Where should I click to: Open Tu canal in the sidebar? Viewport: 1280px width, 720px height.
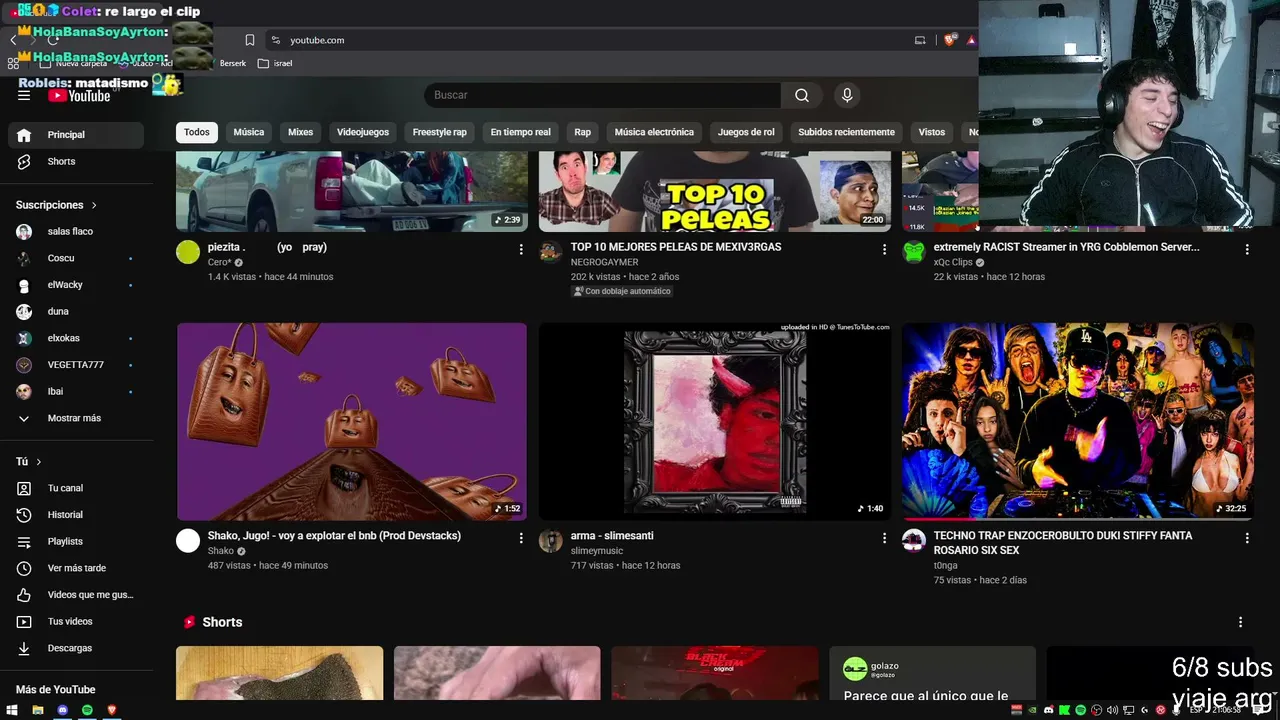76,488
